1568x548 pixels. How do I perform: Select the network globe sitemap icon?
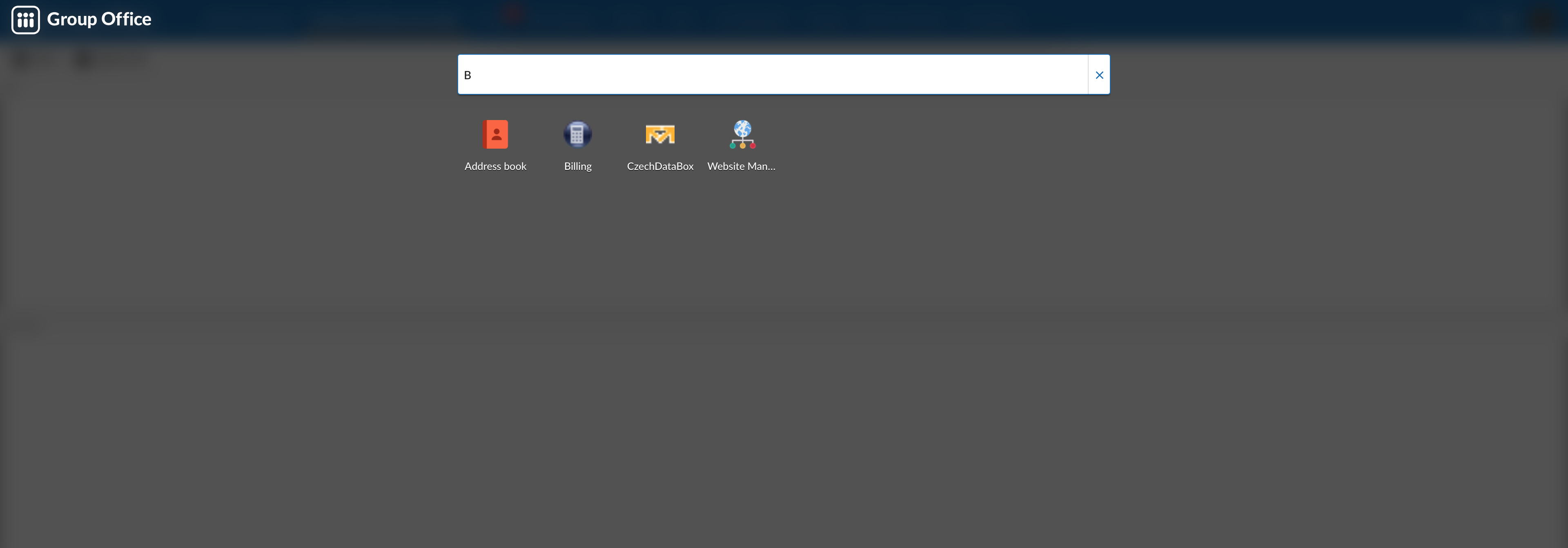pos(742,134)
